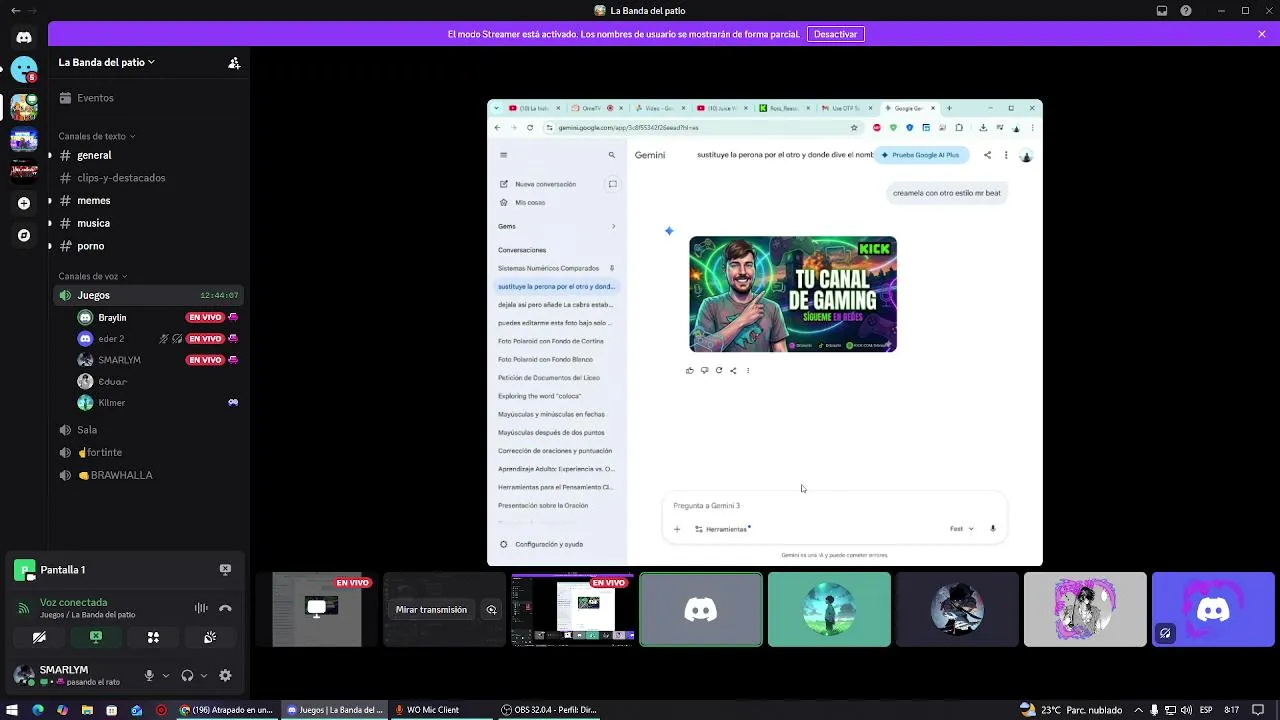Click Desactivar in the Streamer mode banner

[835, 34]
